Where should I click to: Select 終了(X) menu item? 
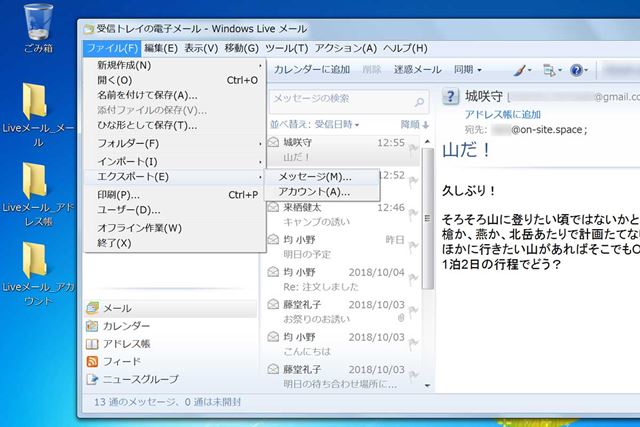tap(175, 243)
